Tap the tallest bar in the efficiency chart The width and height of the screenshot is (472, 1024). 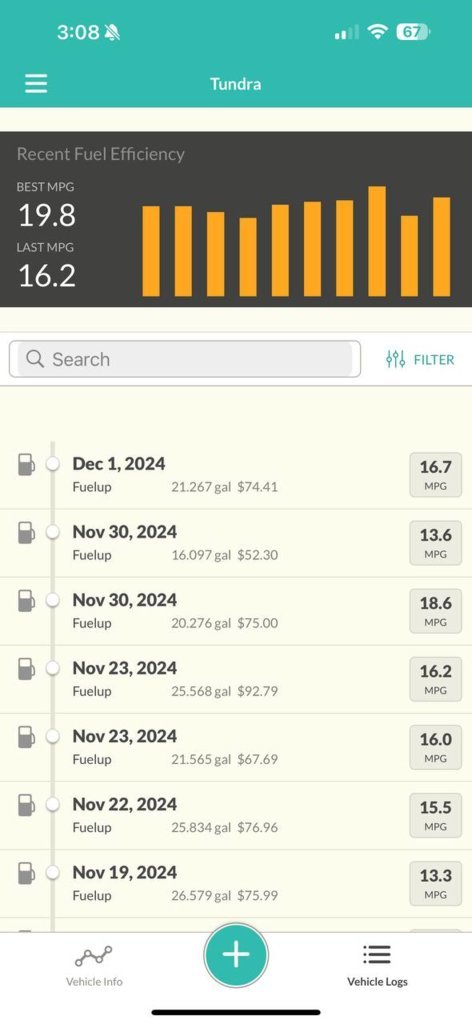377,242
